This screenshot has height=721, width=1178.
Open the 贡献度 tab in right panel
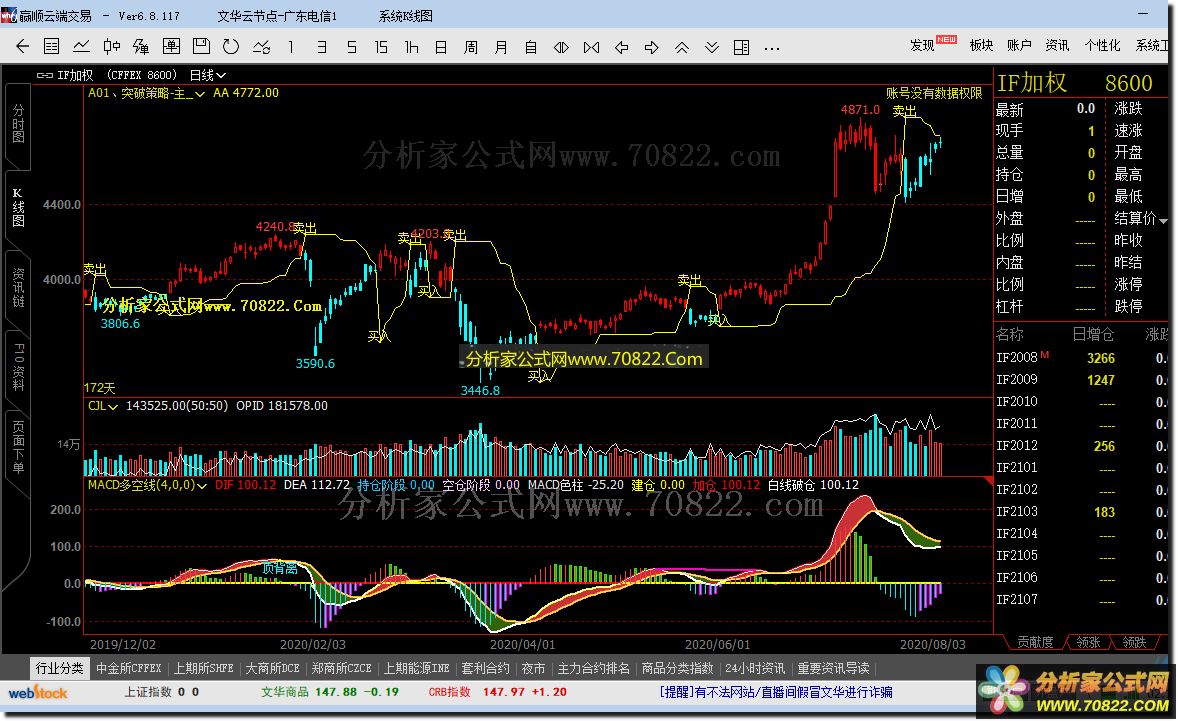pyautogui.click(x=1035, y=642)
